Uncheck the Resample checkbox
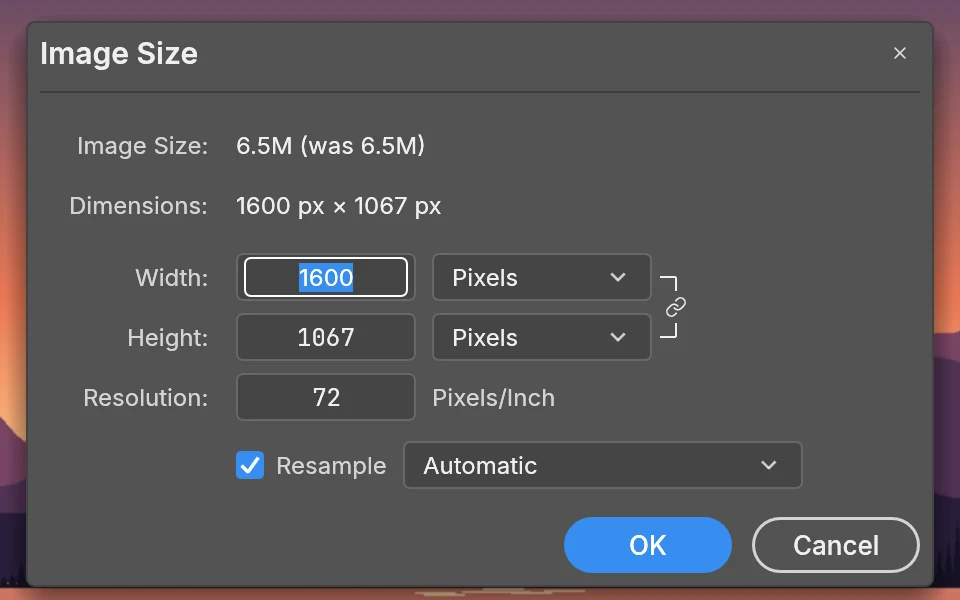The image size is (960, 600). pyautogui.click(x=250, y=465)
